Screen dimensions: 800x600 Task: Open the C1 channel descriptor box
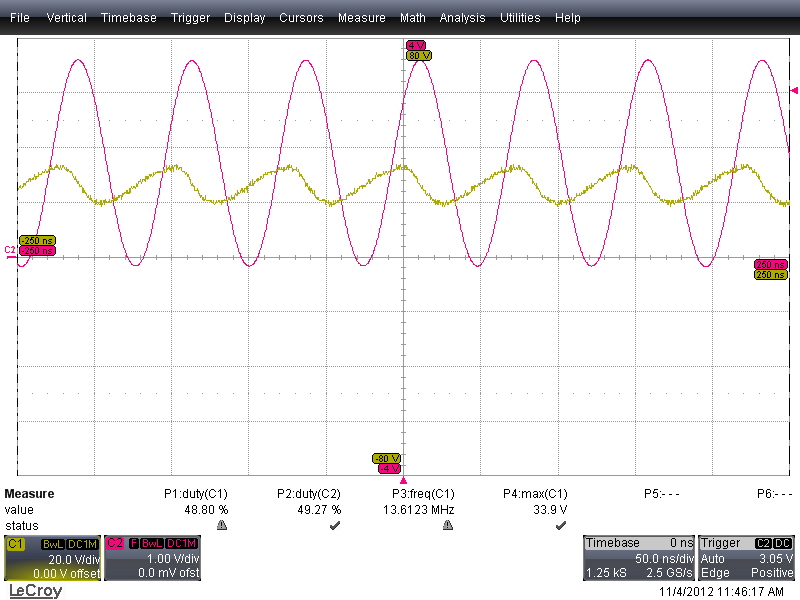click(x=52, y=558)
